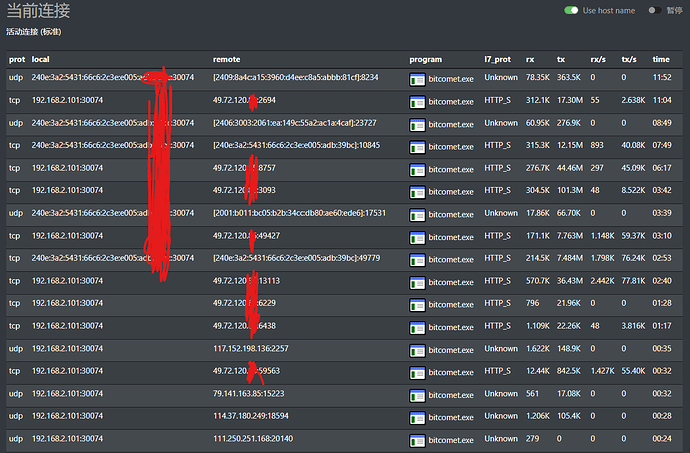Click tx value 17.30M
This screenshot has width=690, height=453.
[x=570, y=100]
